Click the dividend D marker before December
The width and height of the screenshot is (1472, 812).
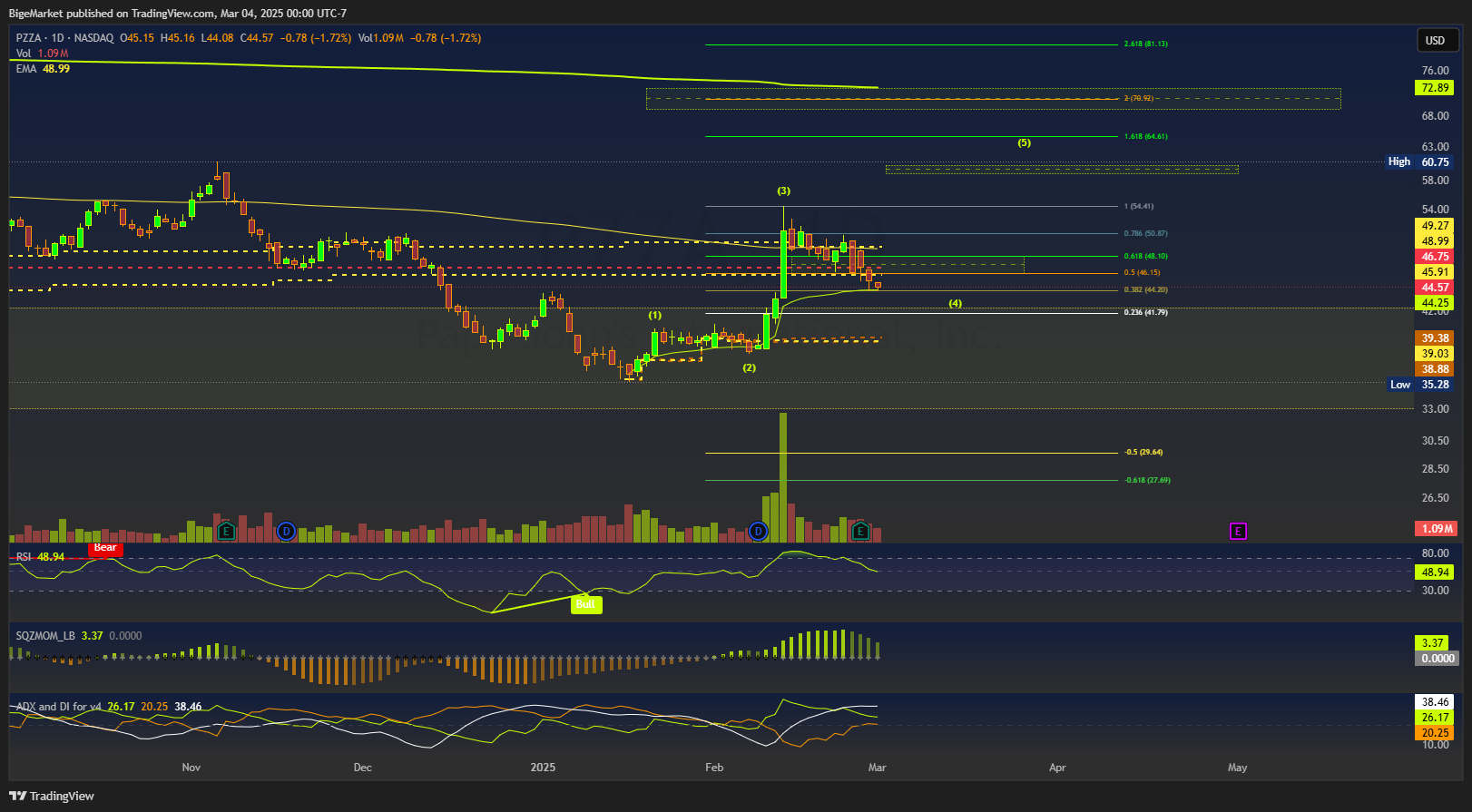[286, 532]
